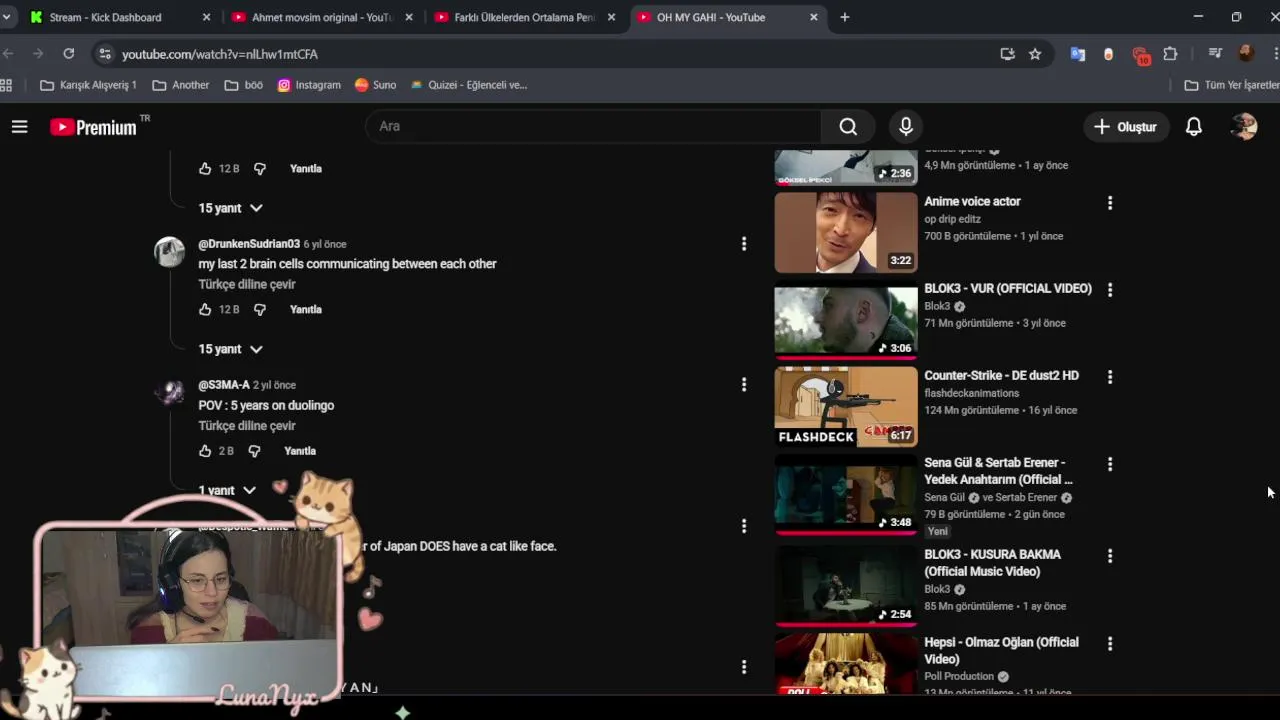
Task: Open the YouTube account avatar menu
Action: pos(1244,126)
